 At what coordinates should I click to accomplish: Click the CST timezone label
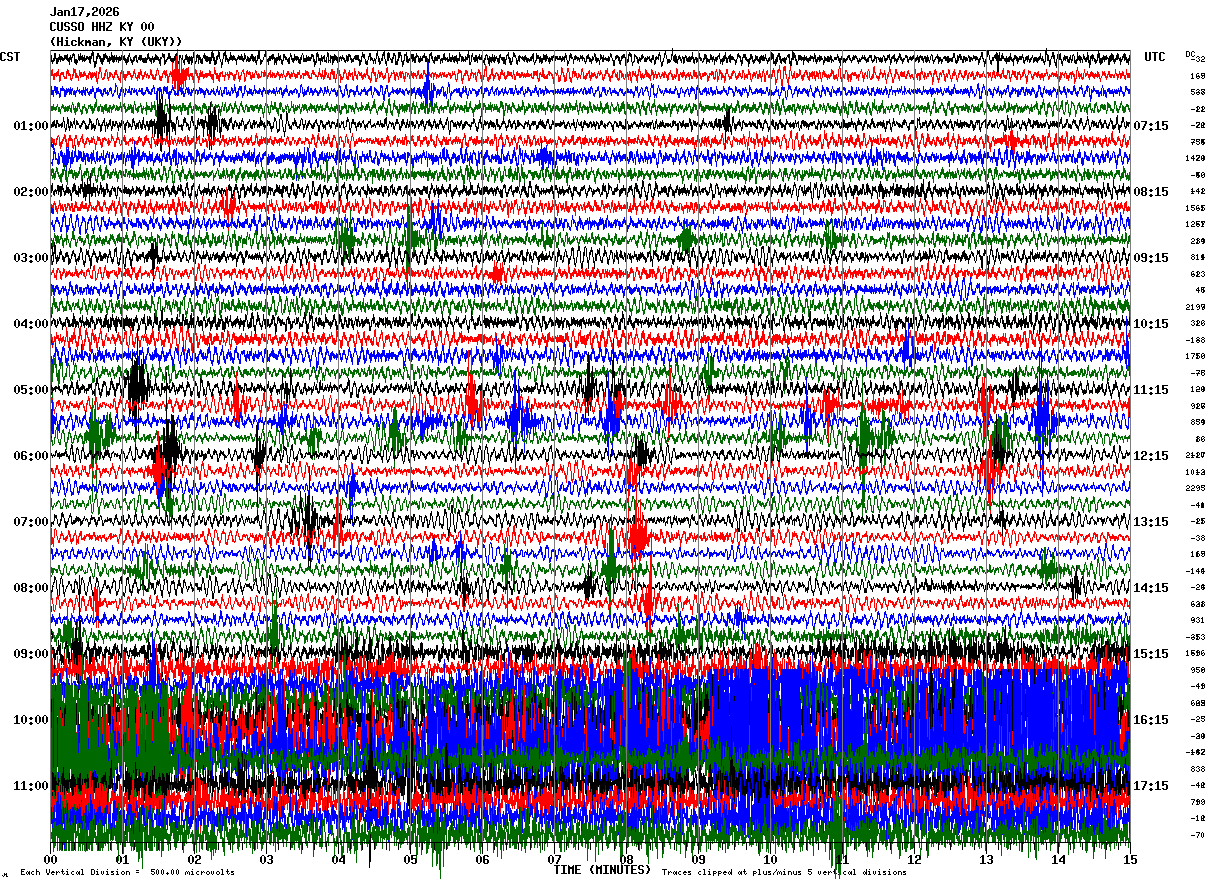click(10, 57)
